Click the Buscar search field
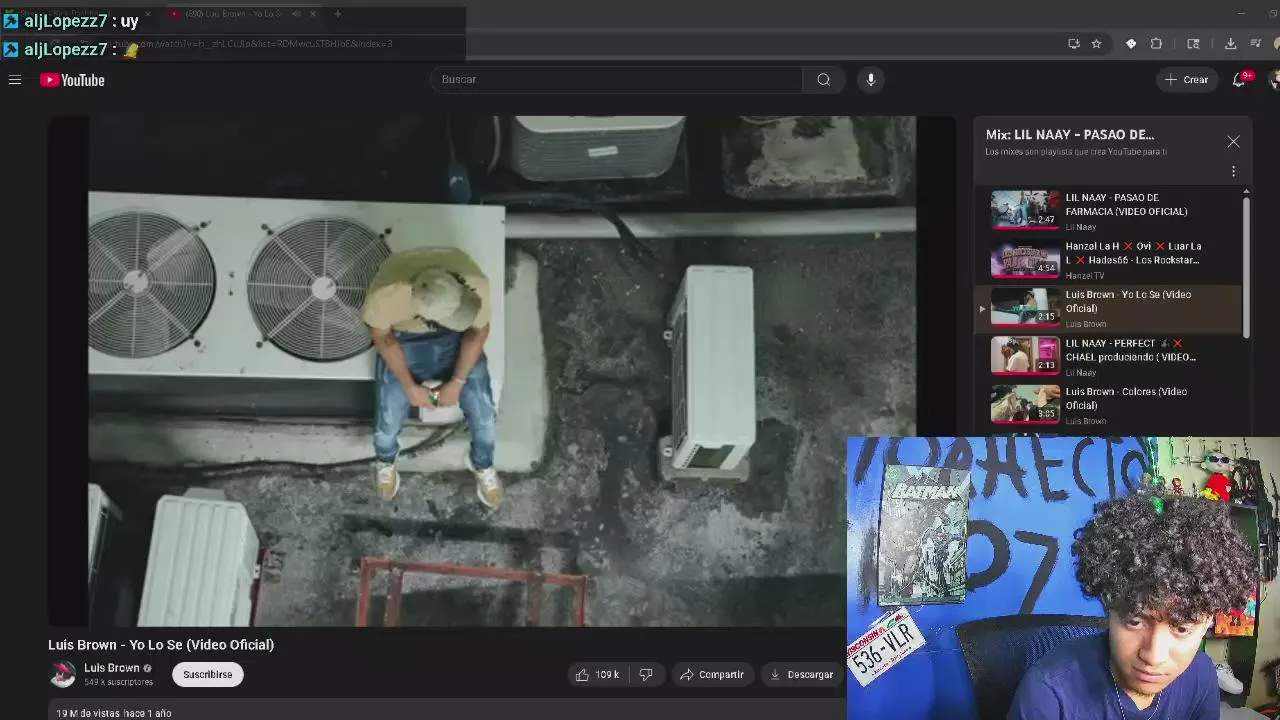Viewport: 1280px width, 720px height. (x=616, y=79)
